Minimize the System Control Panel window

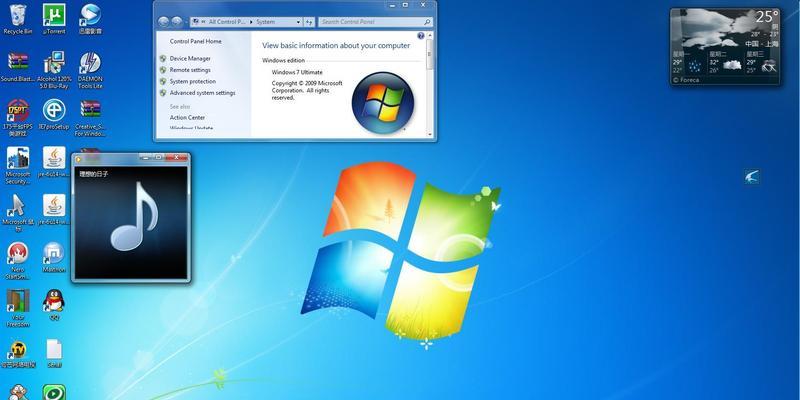(390, 5)
